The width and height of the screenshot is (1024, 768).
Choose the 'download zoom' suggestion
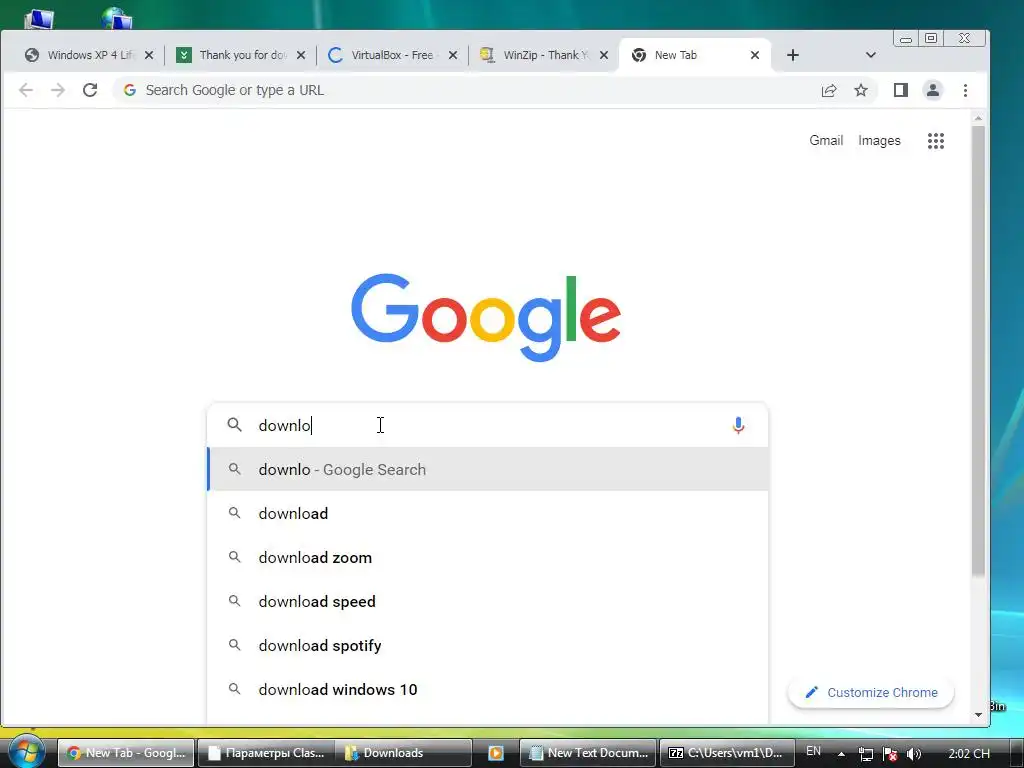(x=487, y=558)
